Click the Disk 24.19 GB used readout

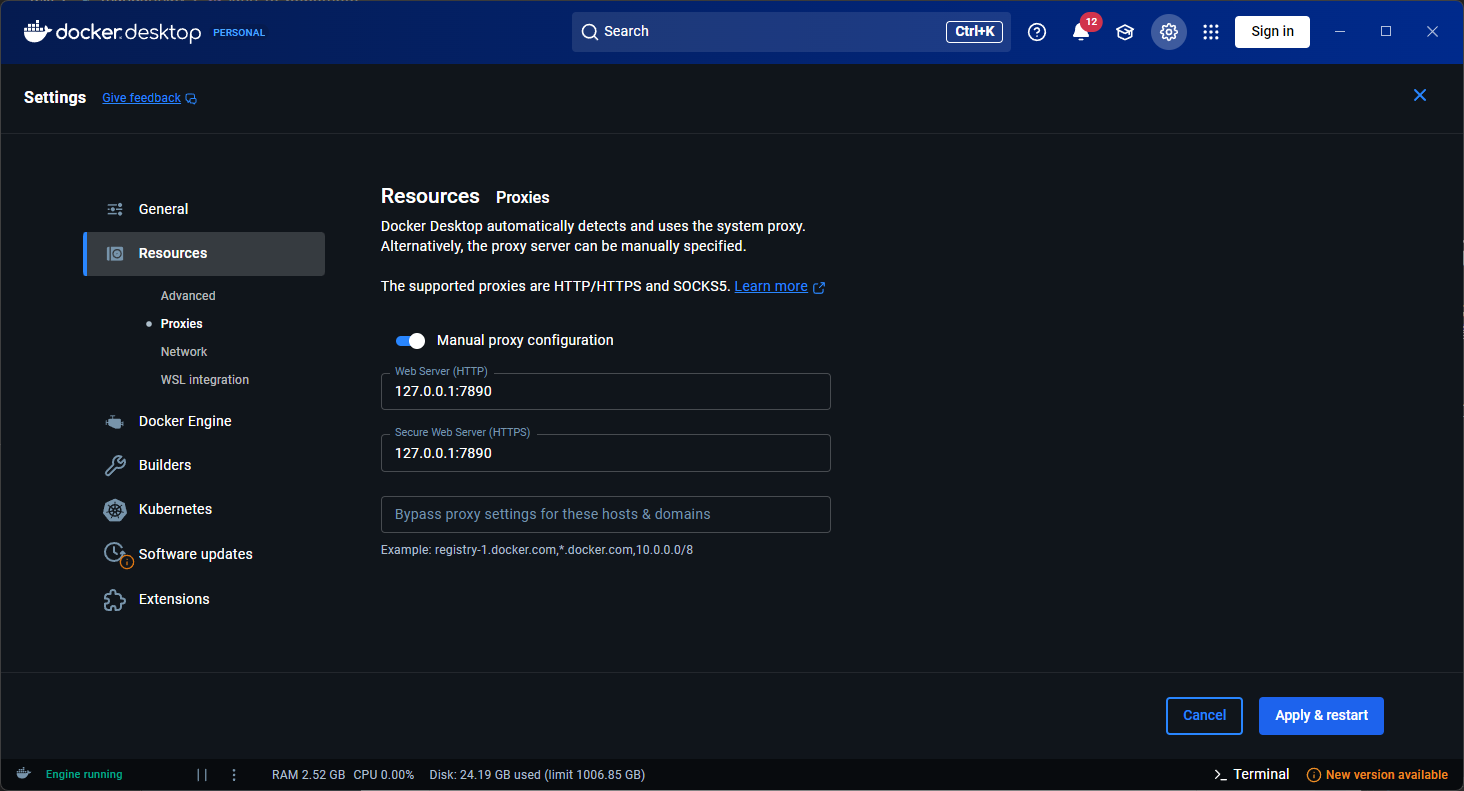point(537,775)
